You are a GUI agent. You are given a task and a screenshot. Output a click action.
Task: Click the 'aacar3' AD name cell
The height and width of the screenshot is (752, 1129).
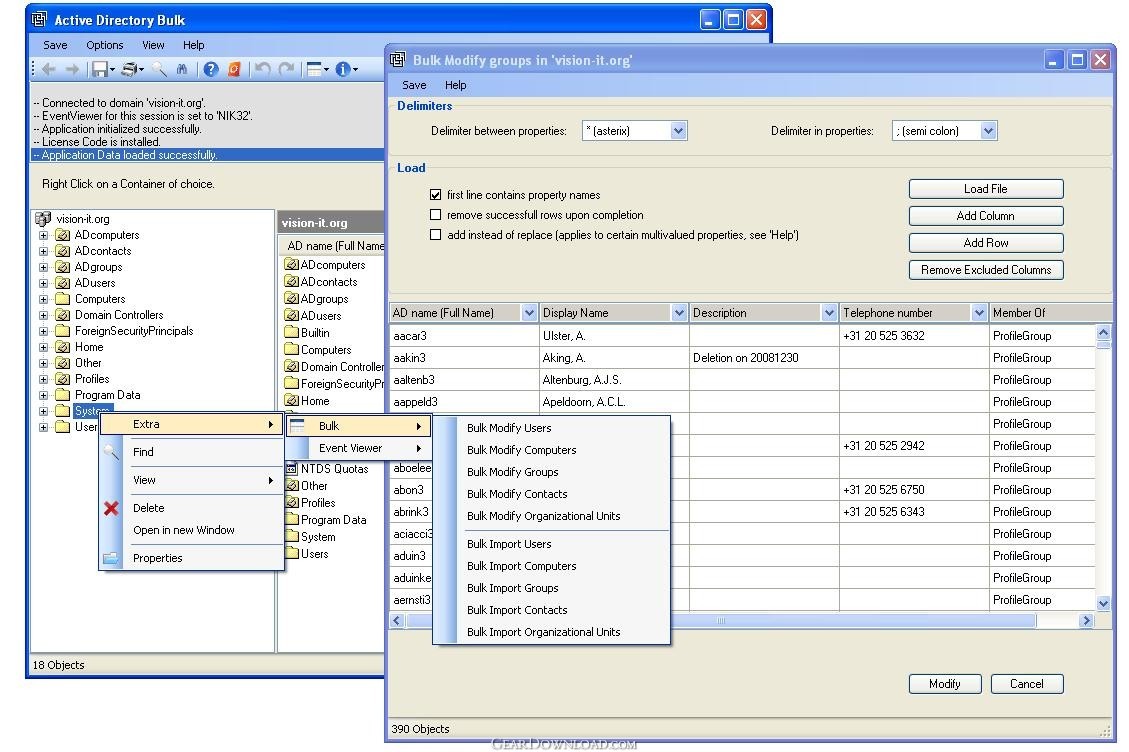point(464,336)
